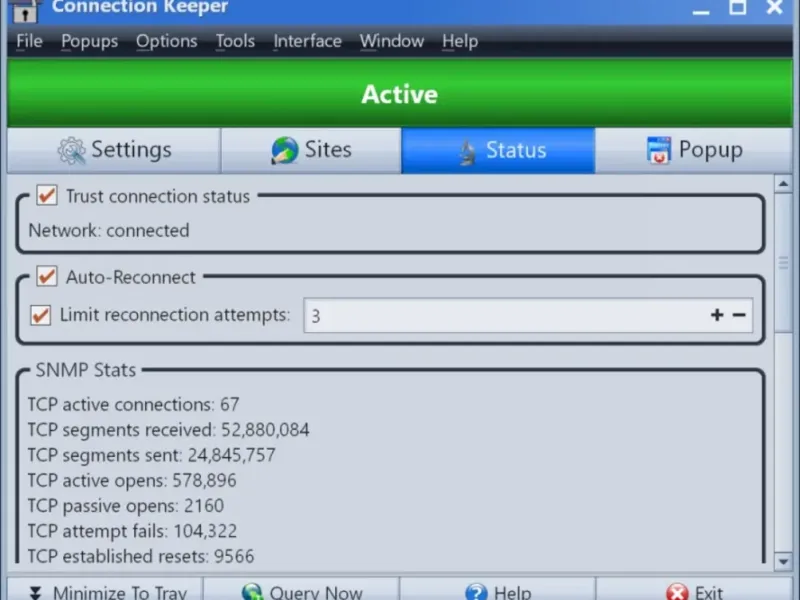Click 'TCP attempt fails: 104,322' line

coord(132,531)
